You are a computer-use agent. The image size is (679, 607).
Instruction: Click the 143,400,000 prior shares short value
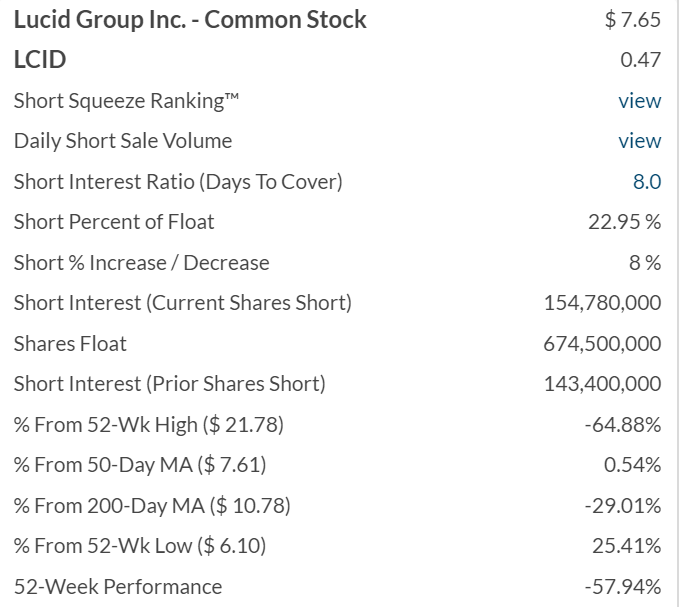point(602,384)
